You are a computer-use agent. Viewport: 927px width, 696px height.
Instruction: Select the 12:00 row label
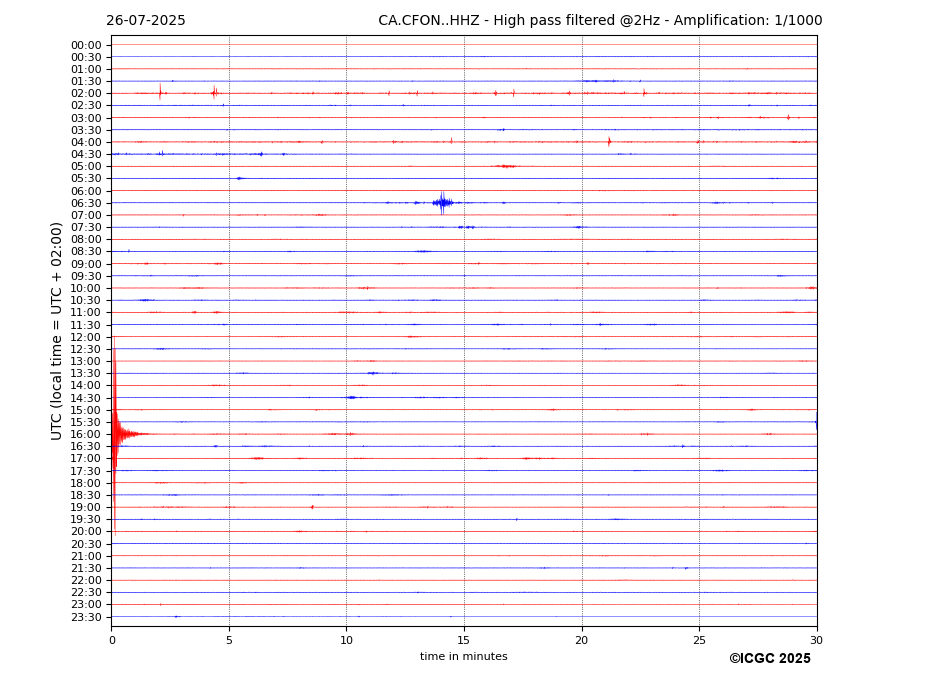(86, 337)
